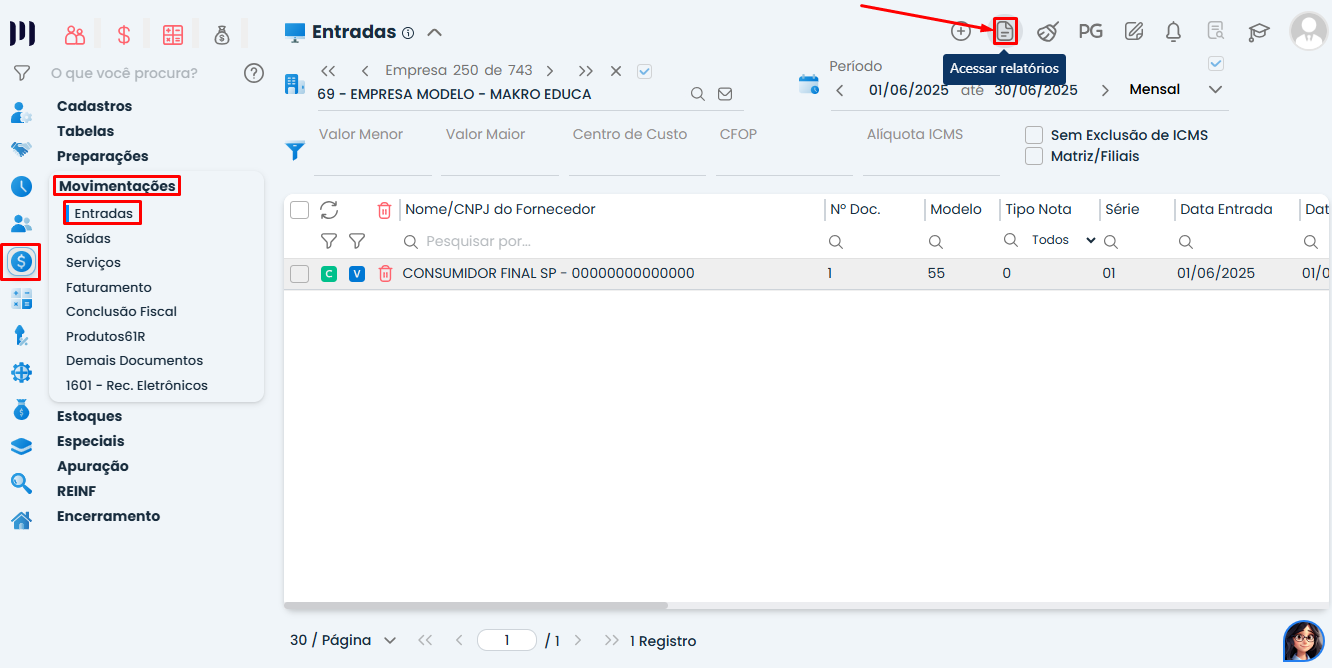Toggle the Matriz/Filiais checkbox

click(1034, 156)
